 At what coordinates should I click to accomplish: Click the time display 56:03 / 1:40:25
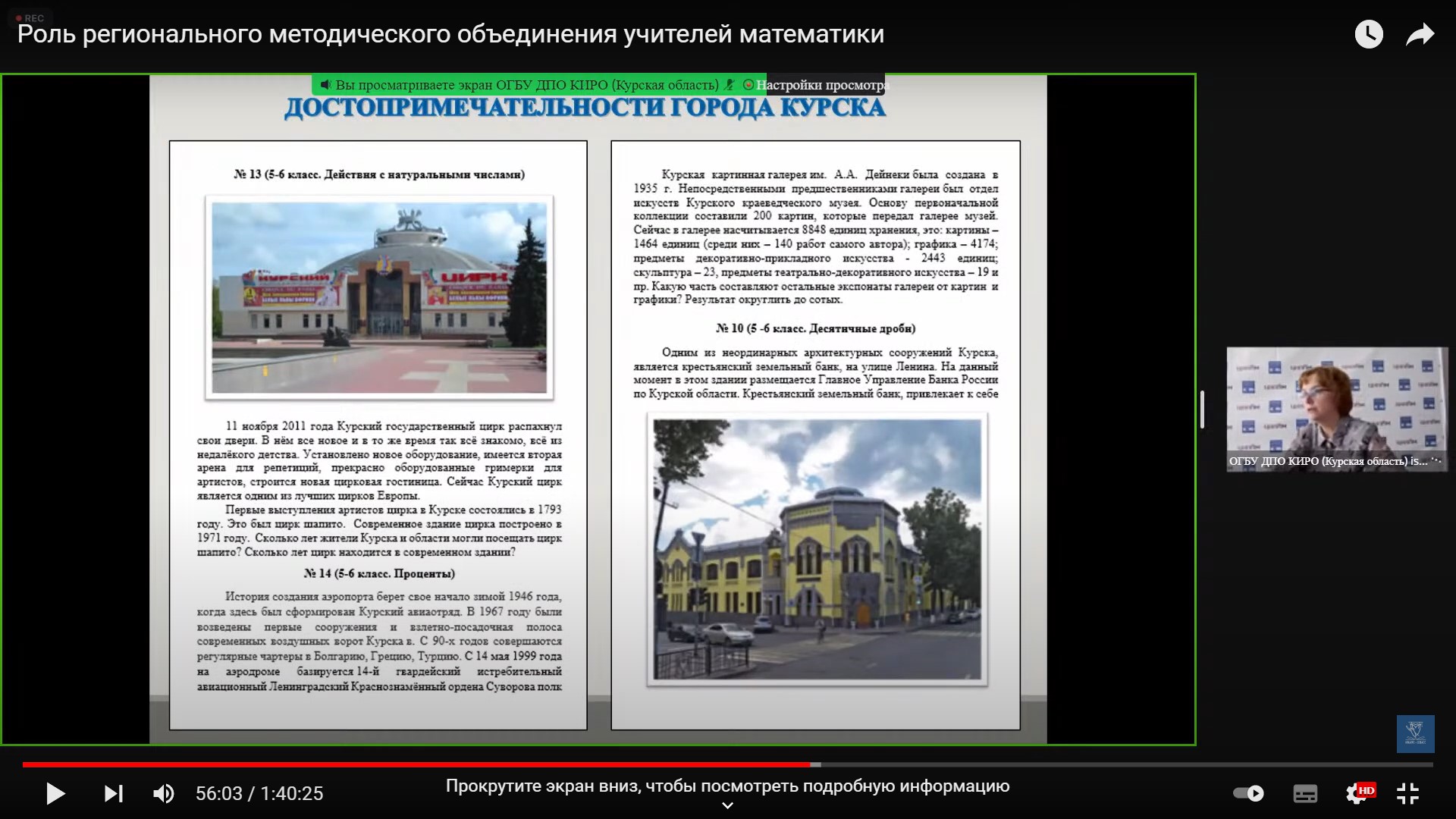click(259, 794)
